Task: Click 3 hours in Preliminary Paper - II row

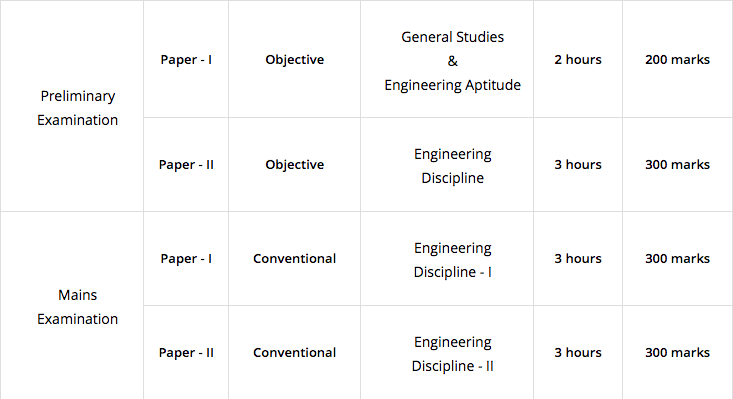Action: point(578,165)
